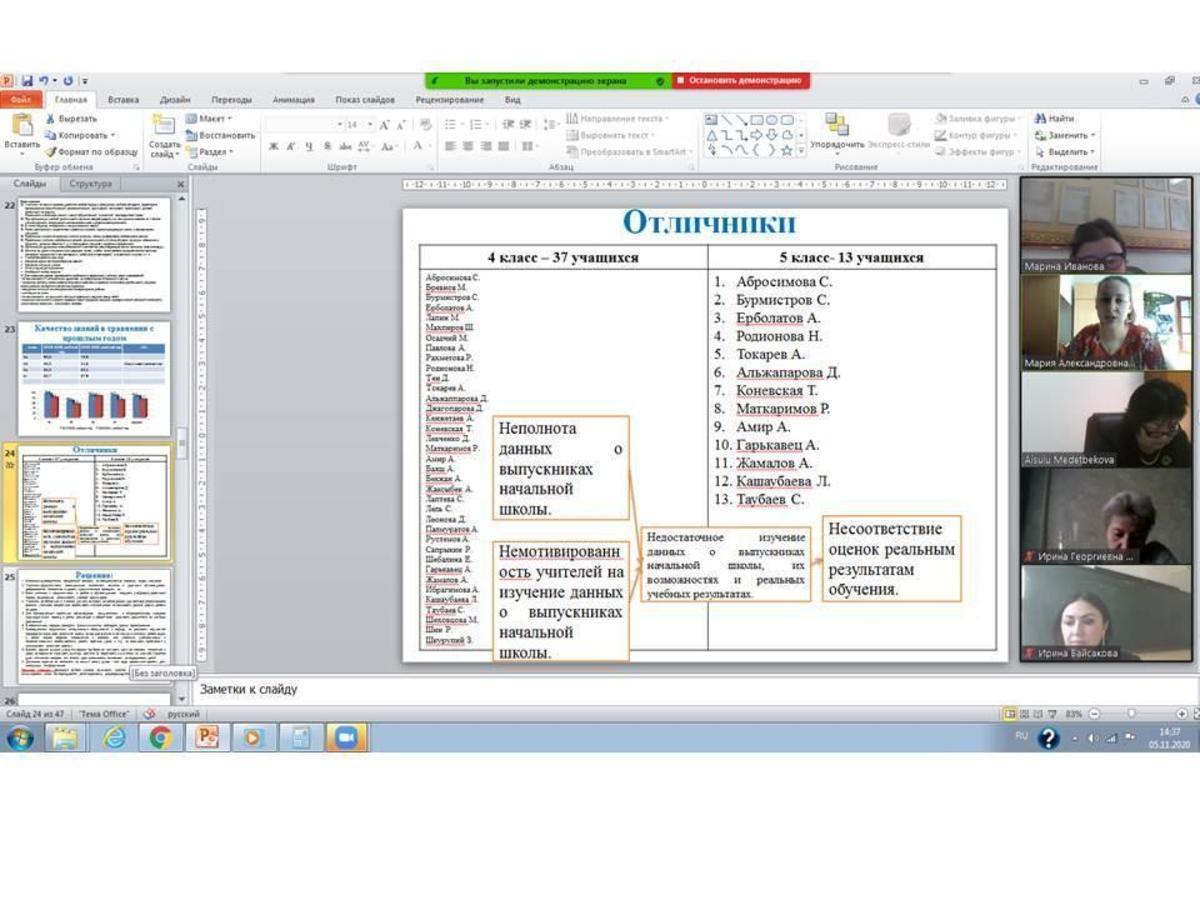Save the presentation using the floppy disk icon
Screen dimensions: 1200x900
pyautogui.click(x=27, y=80)
